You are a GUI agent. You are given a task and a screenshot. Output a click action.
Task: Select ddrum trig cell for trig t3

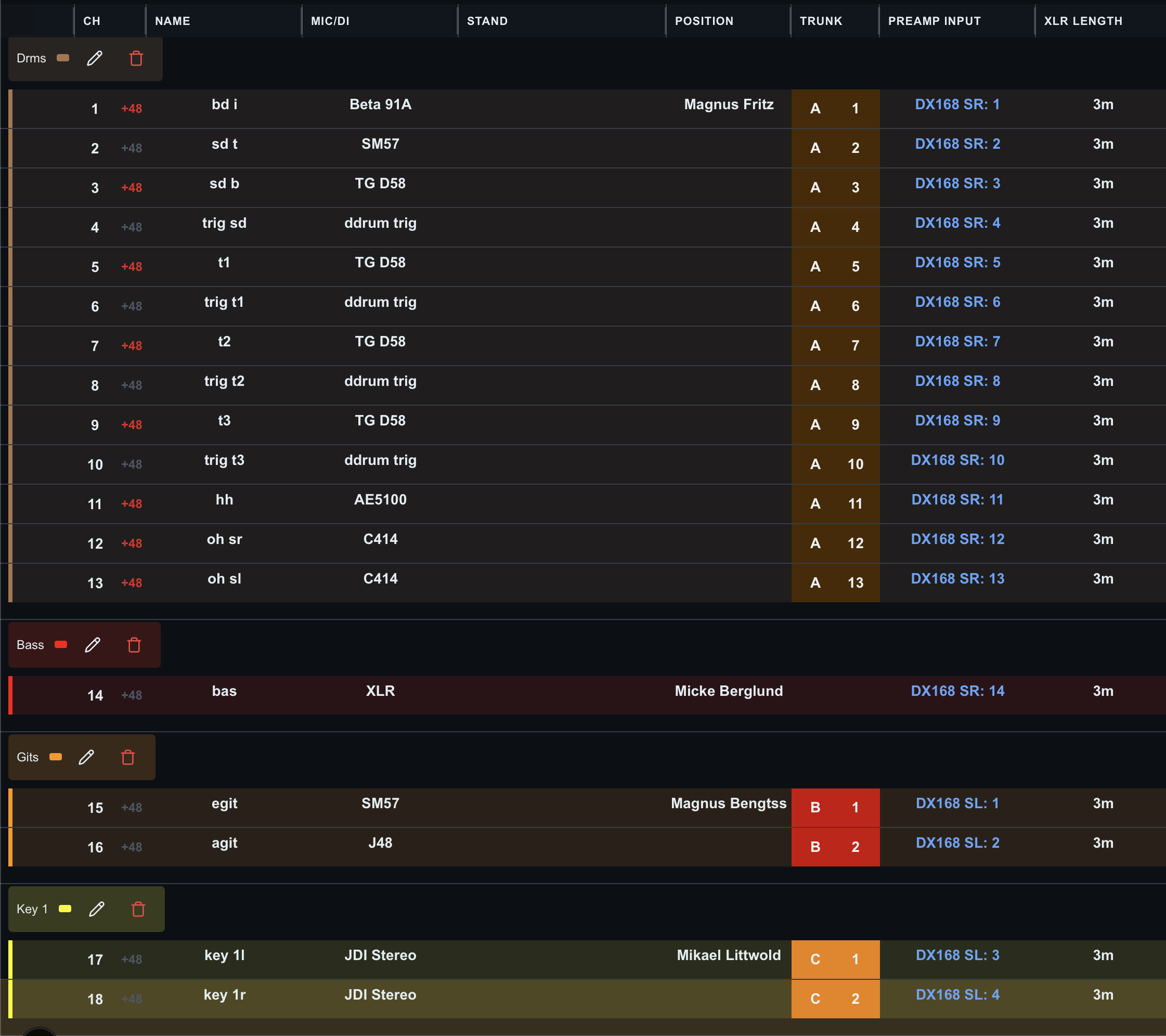(381, 460)
